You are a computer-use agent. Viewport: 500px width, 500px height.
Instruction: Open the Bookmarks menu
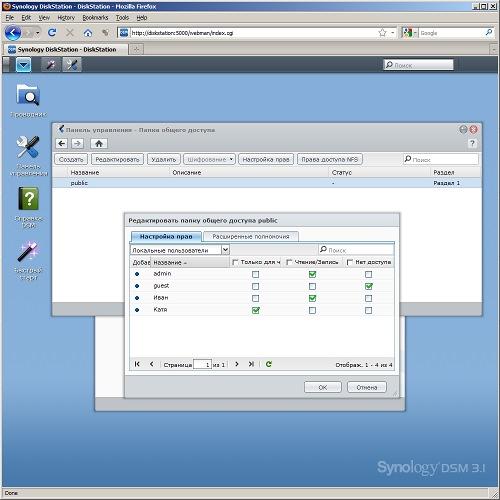[x=95, y=18]
